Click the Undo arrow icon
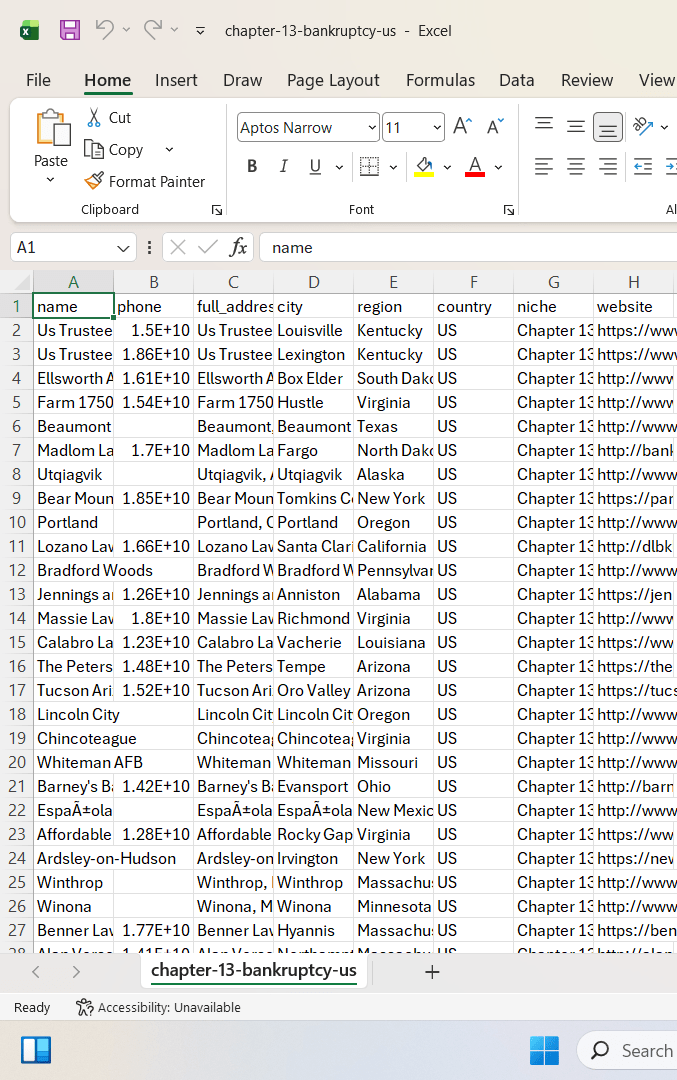Image resolution: width=677 pixels, height=1080 pixels. point(105,30)
